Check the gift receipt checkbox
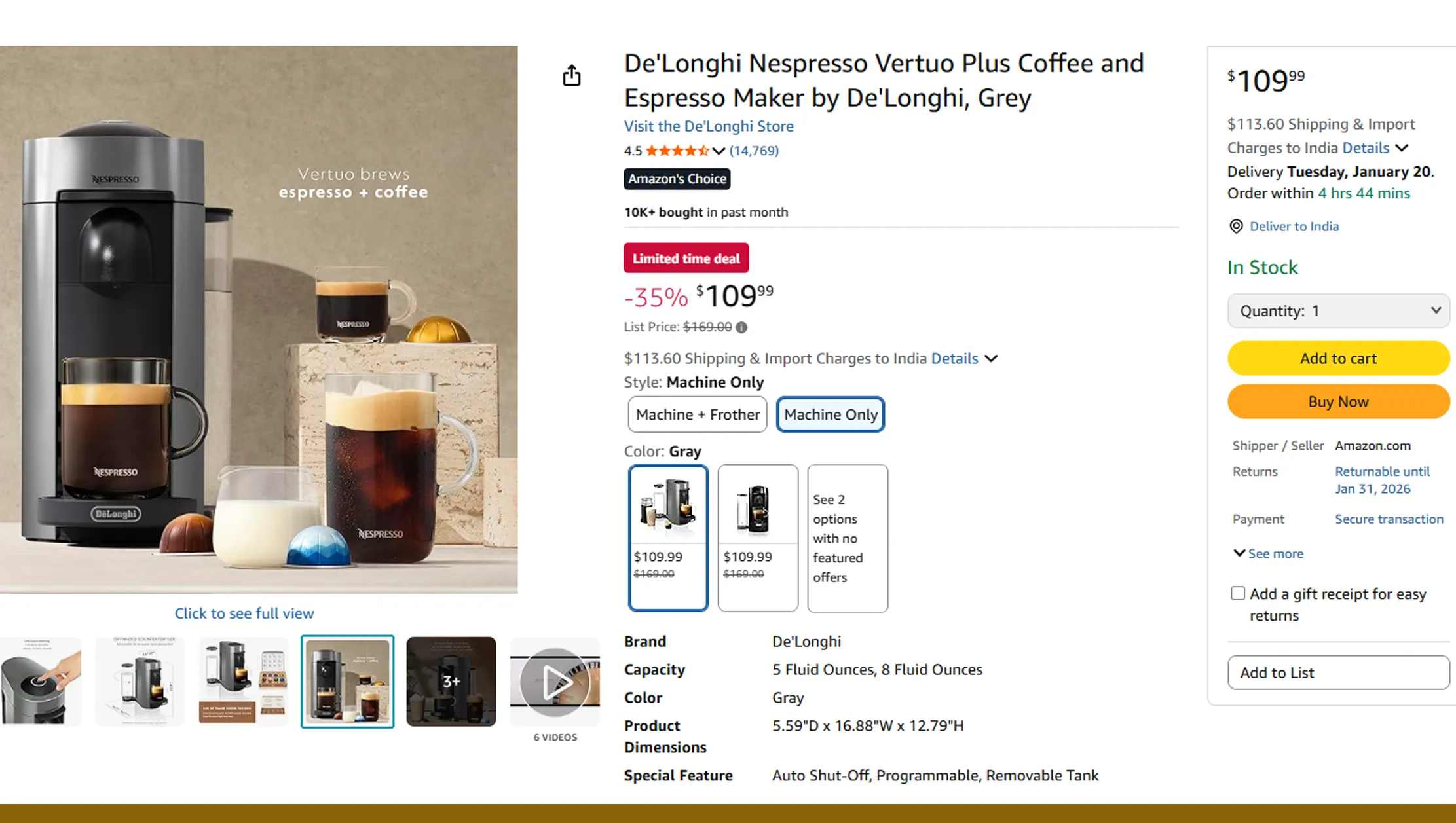Screen dimensions: 1456x823 [1238, 593]
